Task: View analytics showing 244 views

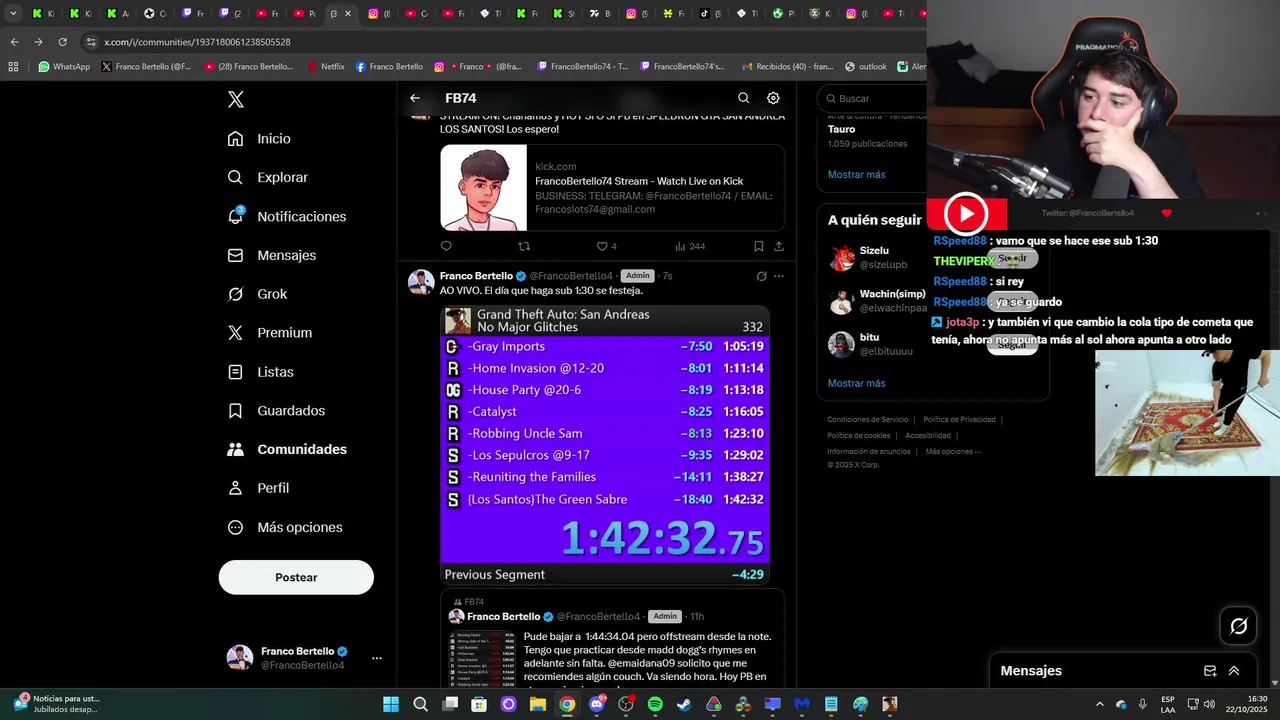Action: [x=690, y=246]
